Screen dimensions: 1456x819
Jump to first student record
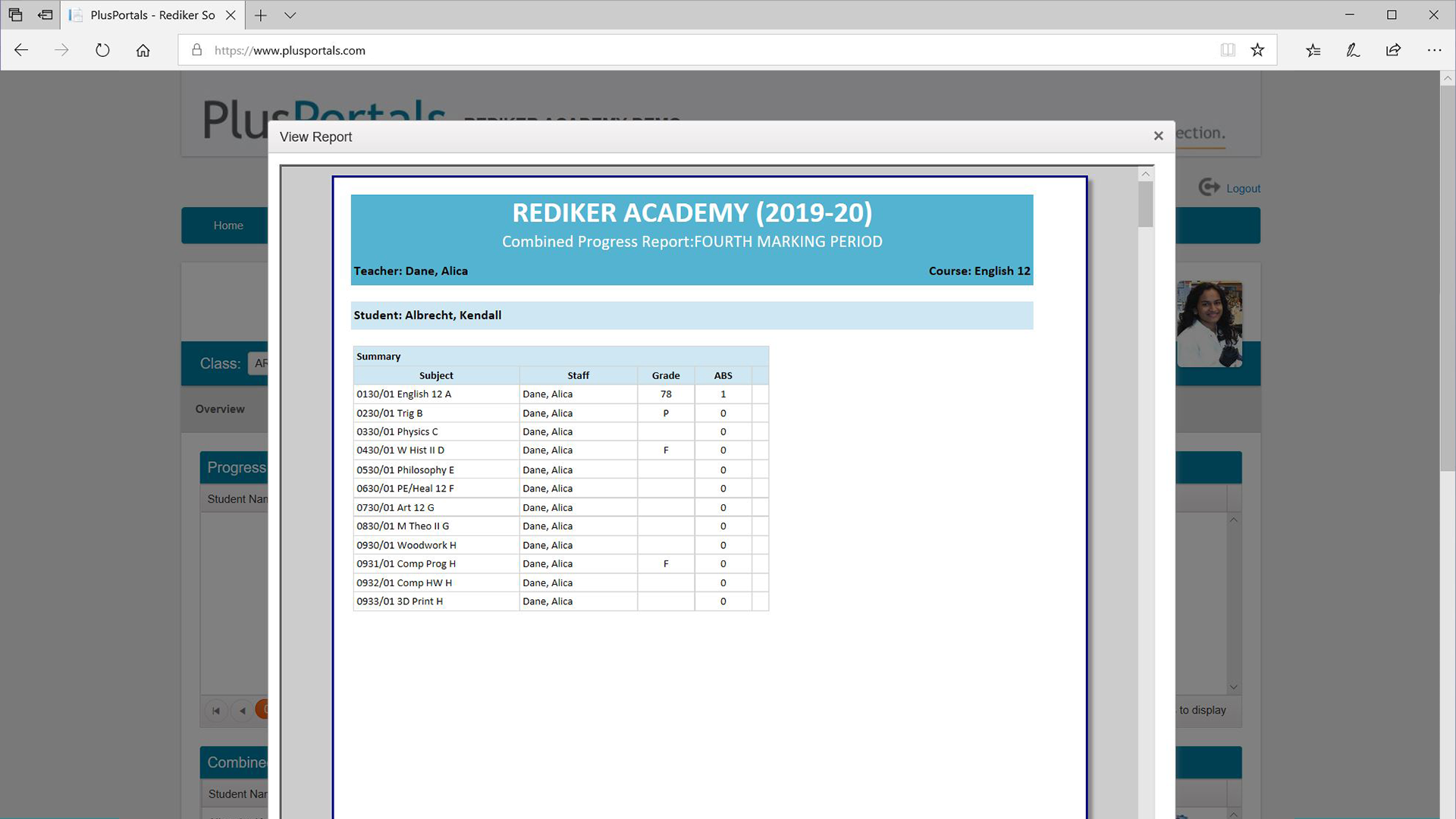[x=217, y=711]
